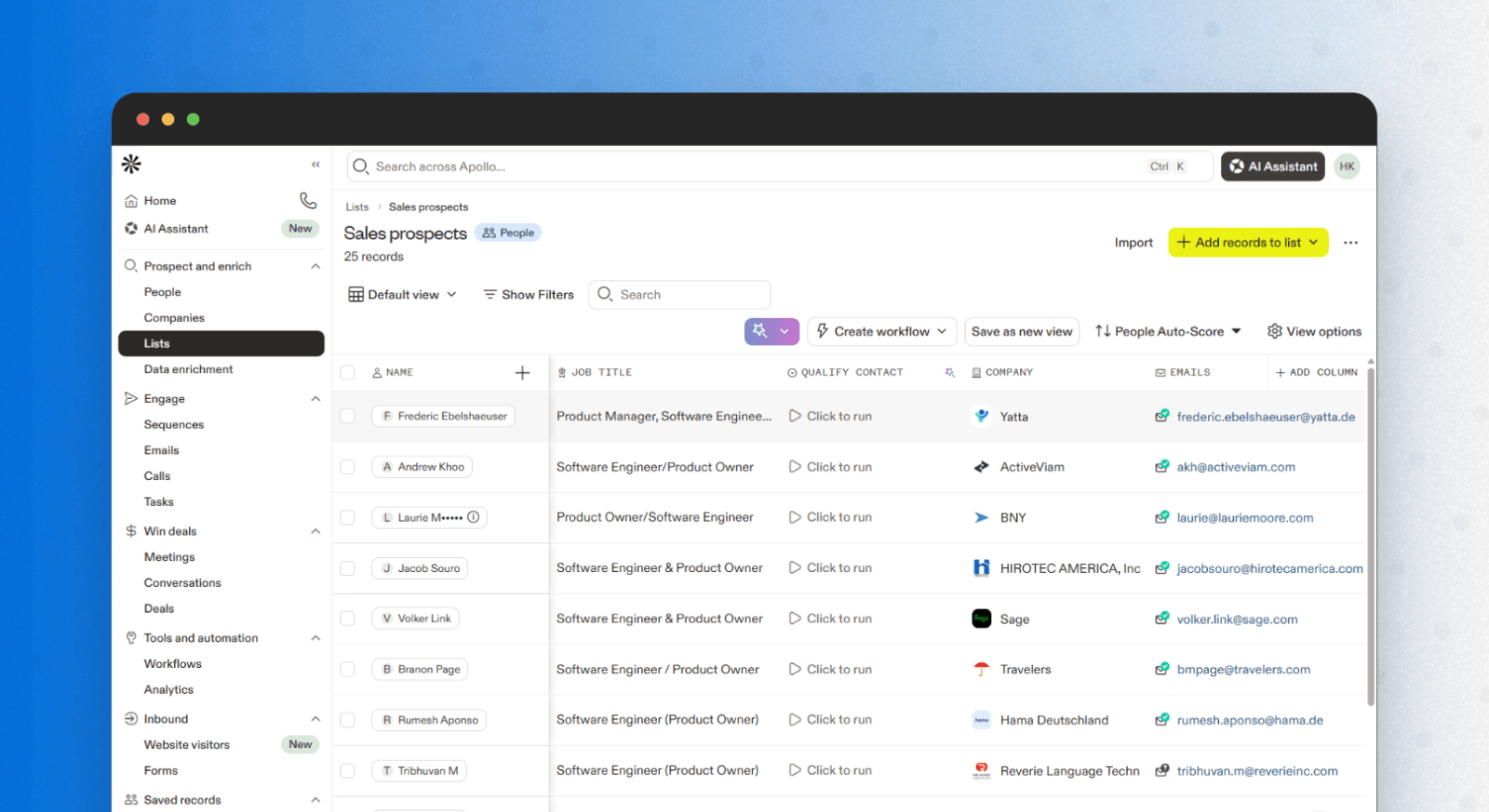Click the Apollo logo icon

pos(131,165)
